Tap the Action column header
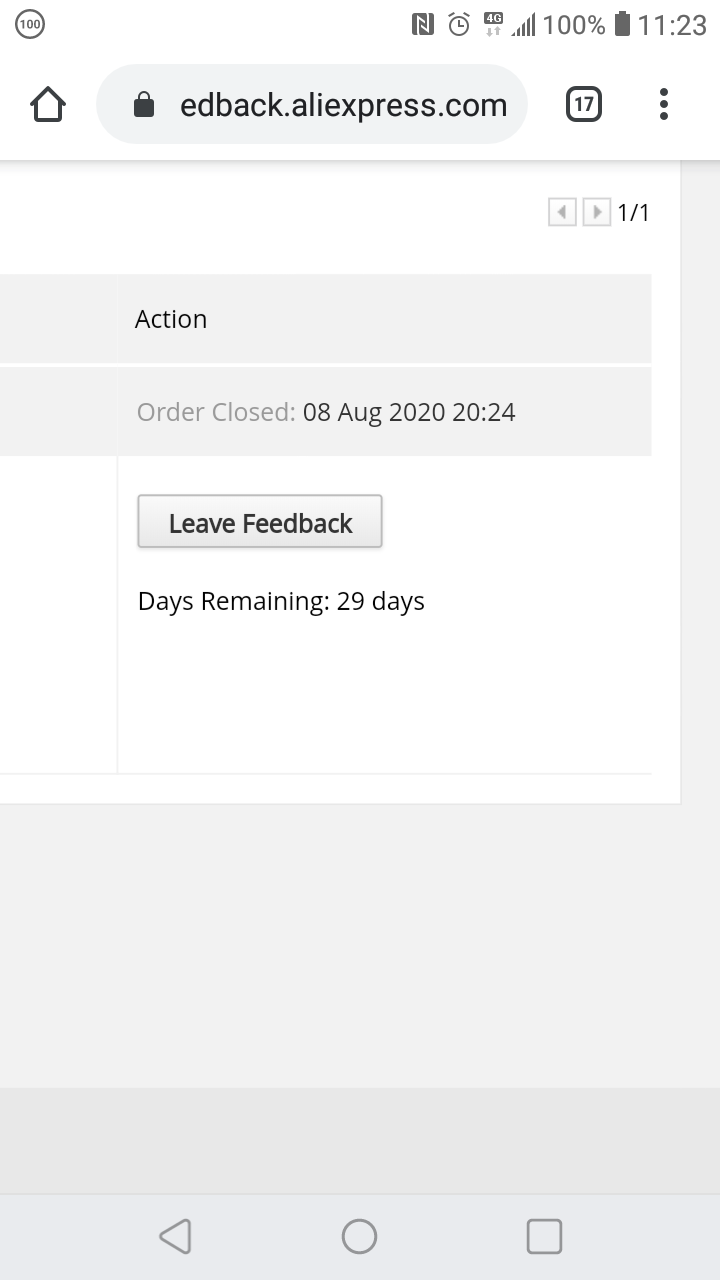 click(x=171, y=319)
